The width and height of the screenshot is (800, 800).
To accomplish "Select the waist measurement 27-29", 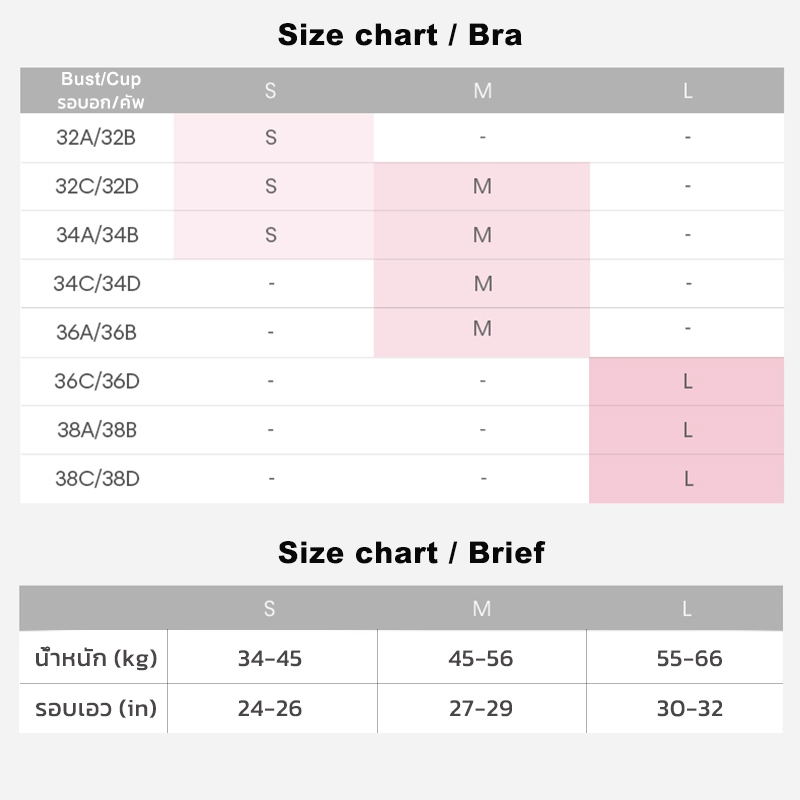I will point(482,709).
